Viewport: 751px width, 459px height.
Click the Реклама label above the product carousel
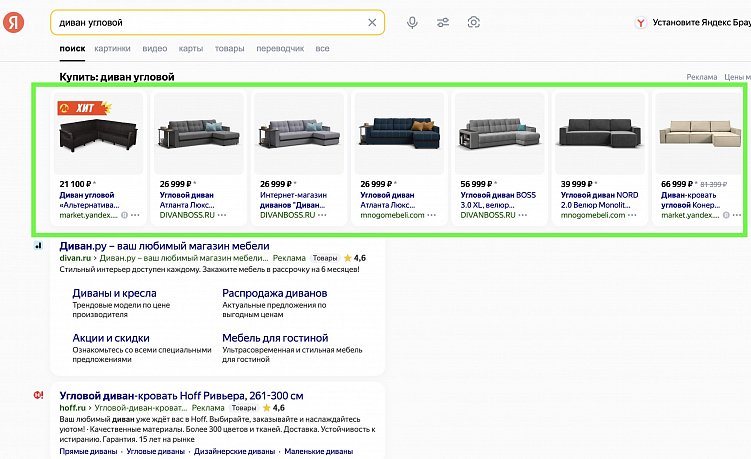click(x=702, y=77)
